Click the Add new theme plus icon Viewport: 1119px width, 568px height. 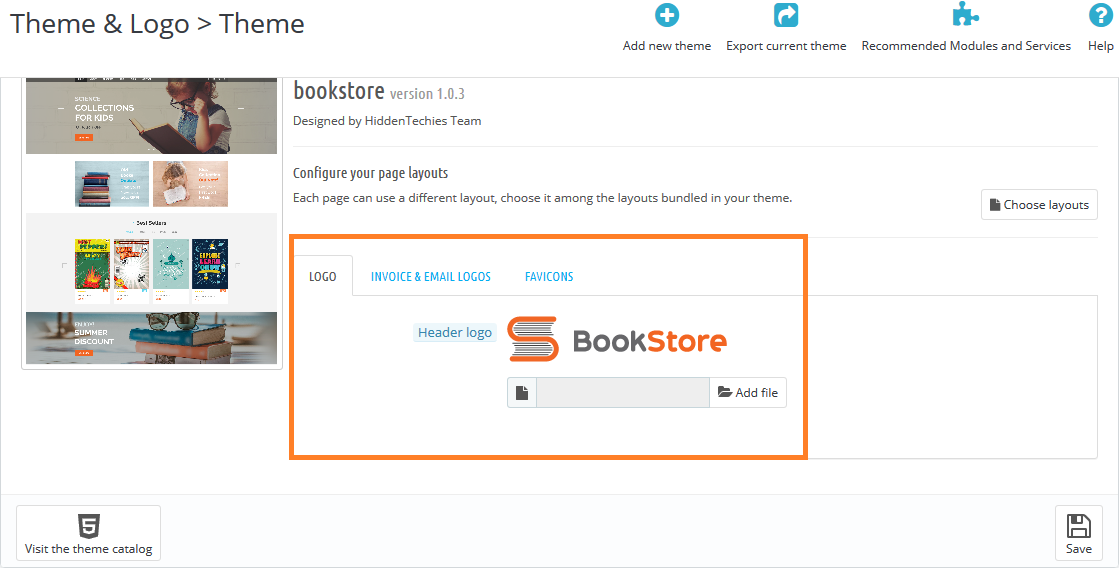point(667,15)
